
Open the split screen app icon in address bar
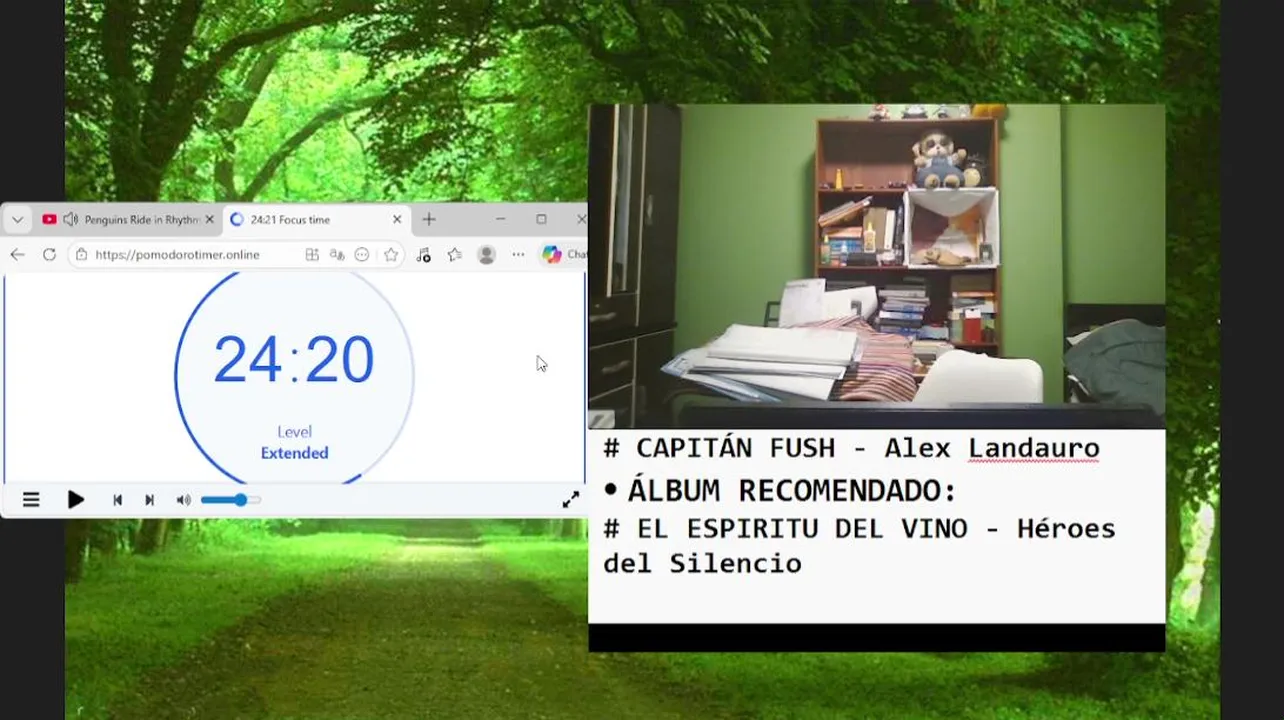pos(312,255)
